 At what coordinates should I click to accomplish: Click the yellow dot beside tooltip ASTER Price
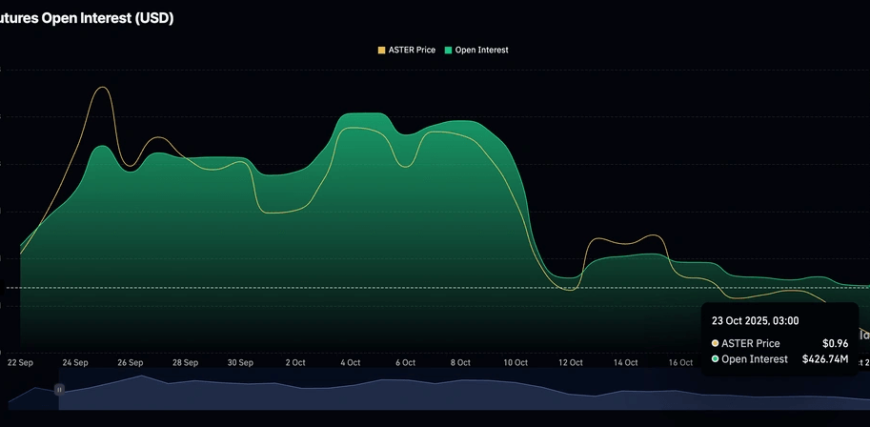[715, 343]
